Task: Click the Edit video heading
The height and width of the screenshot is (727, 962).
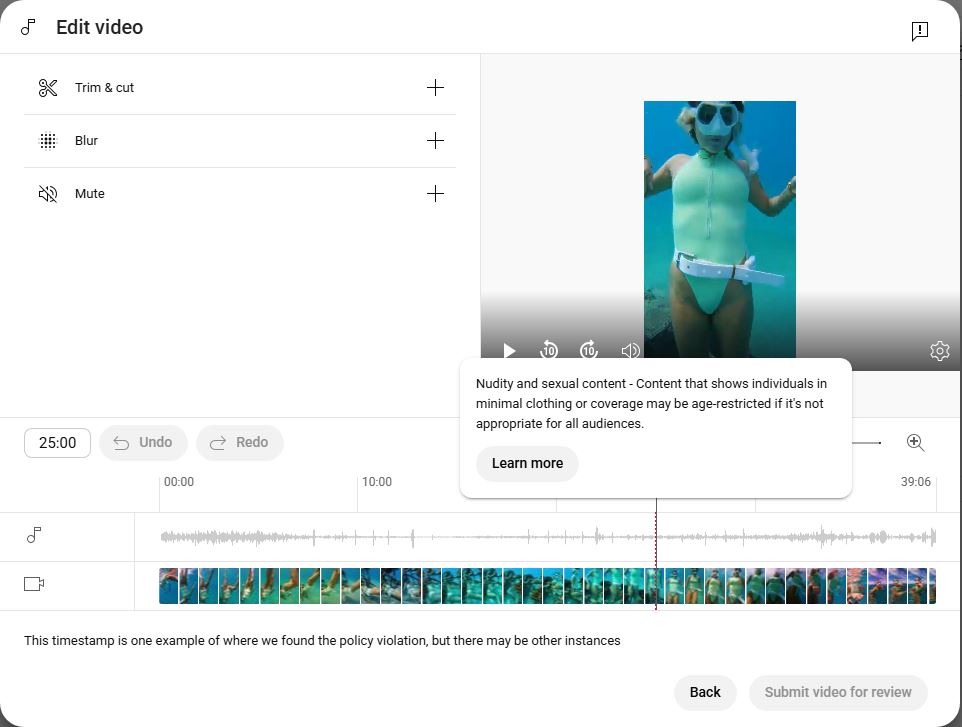Action: 99,28
